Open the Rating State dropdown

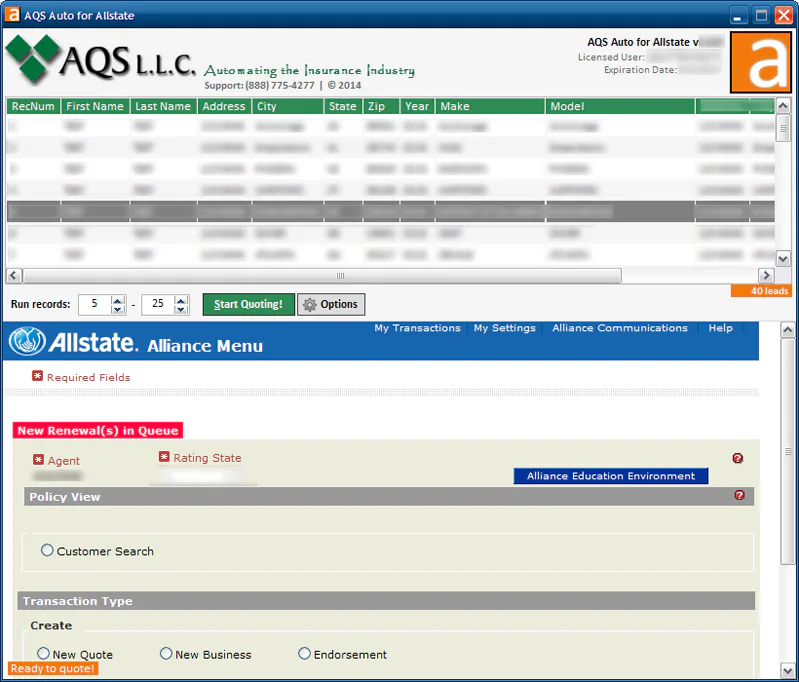click(x=203, y=476)
